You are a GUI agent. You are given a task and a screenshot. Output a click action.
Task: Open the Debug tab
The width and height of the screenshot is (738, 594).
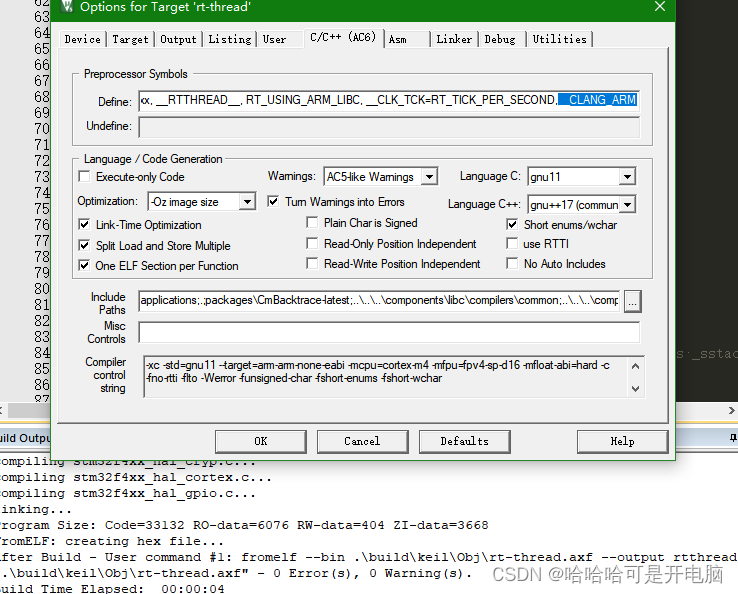pyautogui.click(x=500, y=39)
